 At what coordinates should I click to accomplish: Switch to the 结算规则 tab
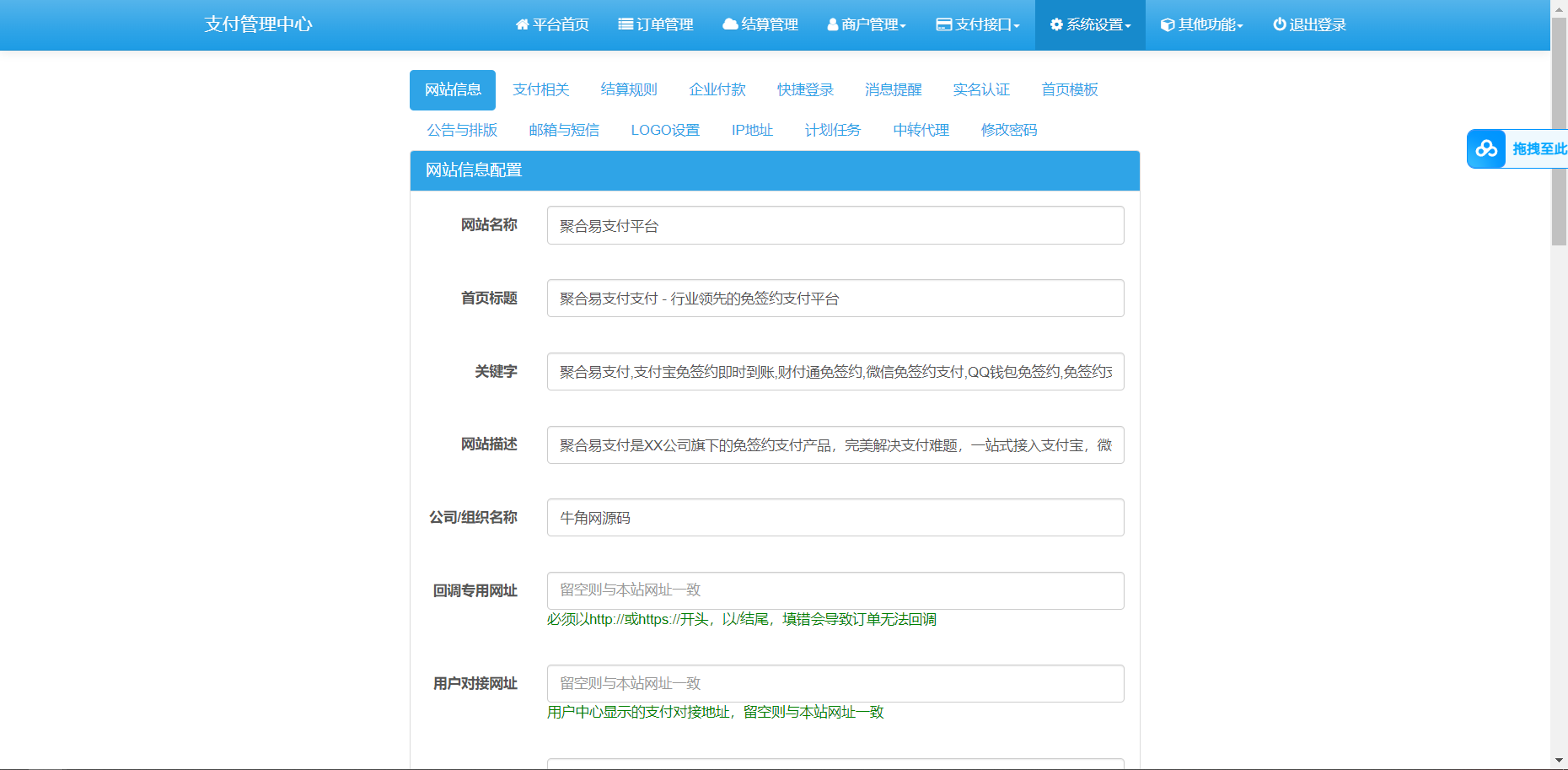(x=629, y=89)
